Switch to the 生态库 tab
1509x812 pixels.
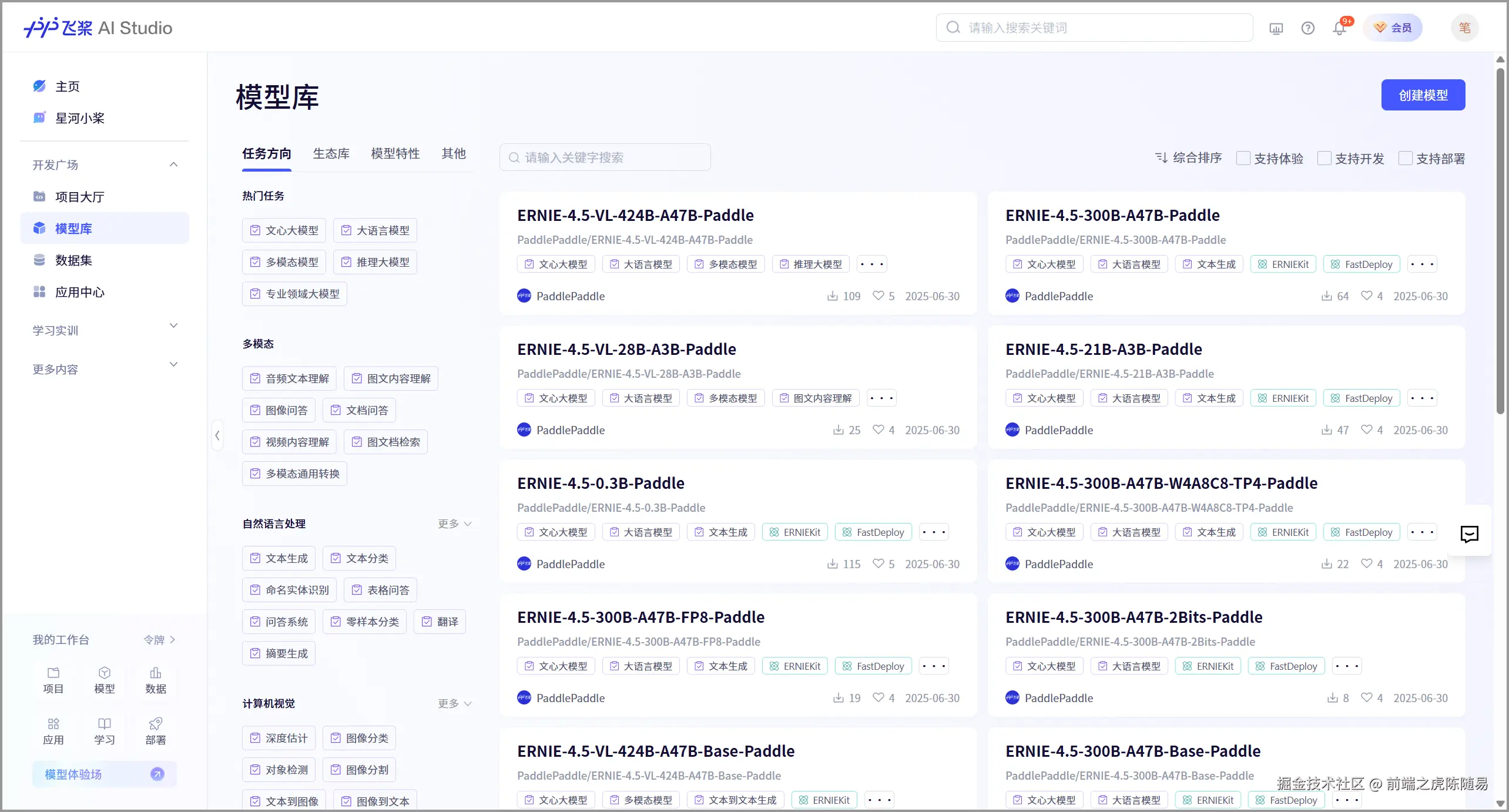[331, 154]
